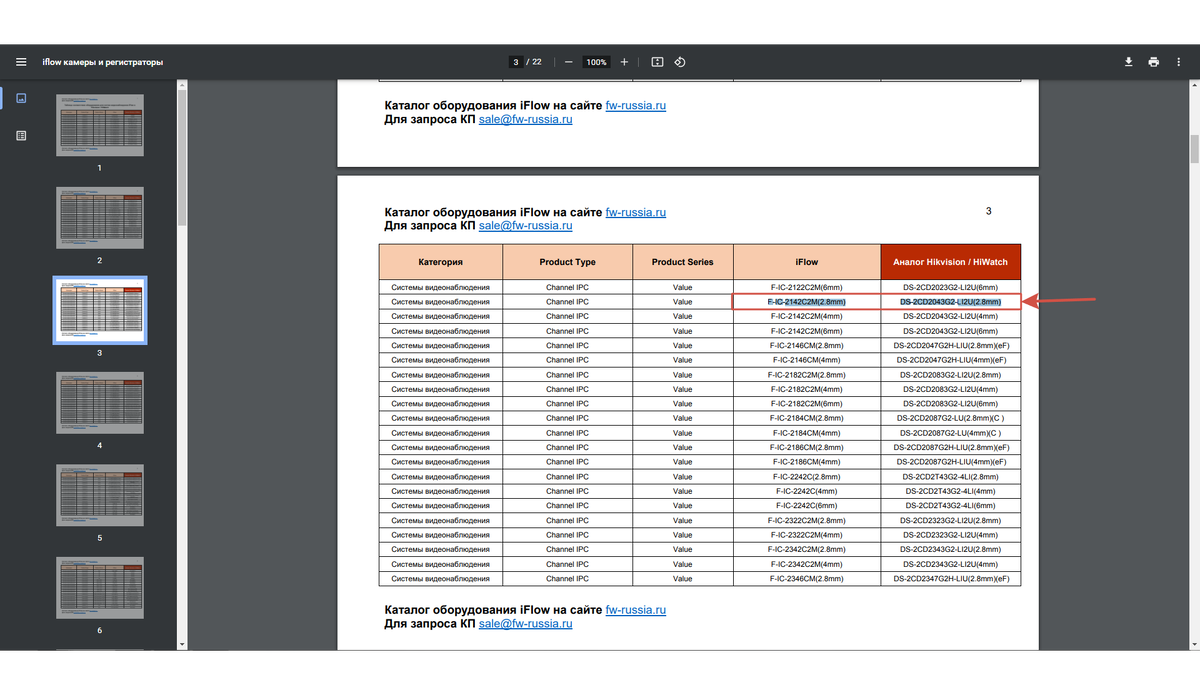Select the page 3 thumbnail
The height and width of the screenshot is (675, 1200).
[x=100, y=310]
